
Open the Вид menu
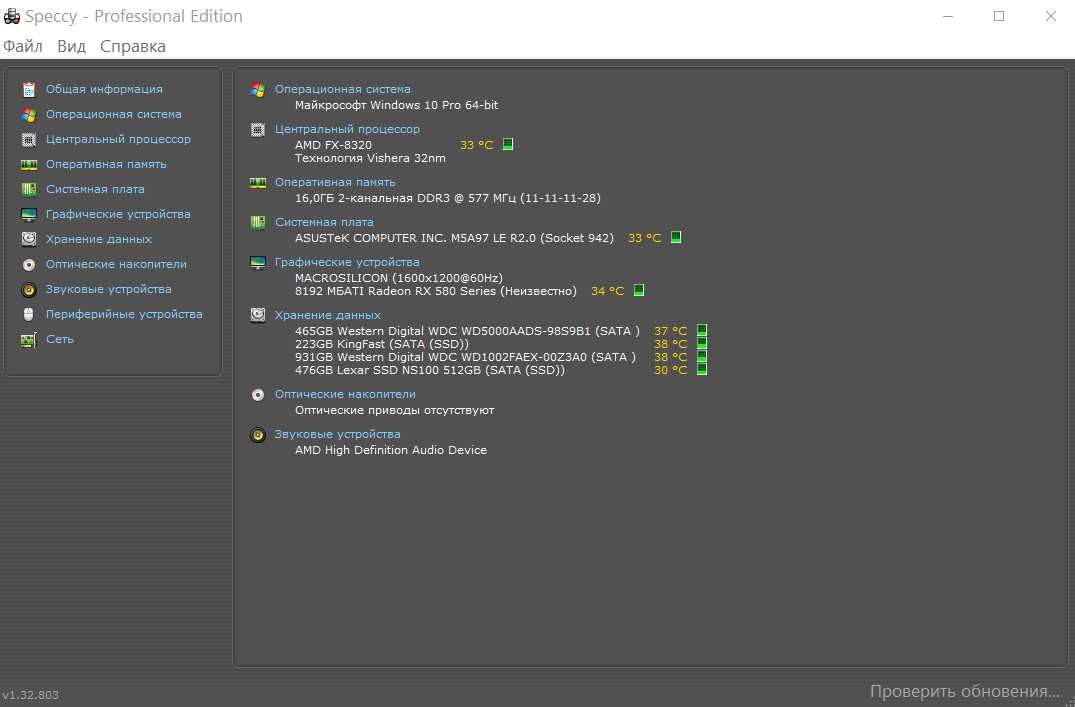(x=71, y=46)
